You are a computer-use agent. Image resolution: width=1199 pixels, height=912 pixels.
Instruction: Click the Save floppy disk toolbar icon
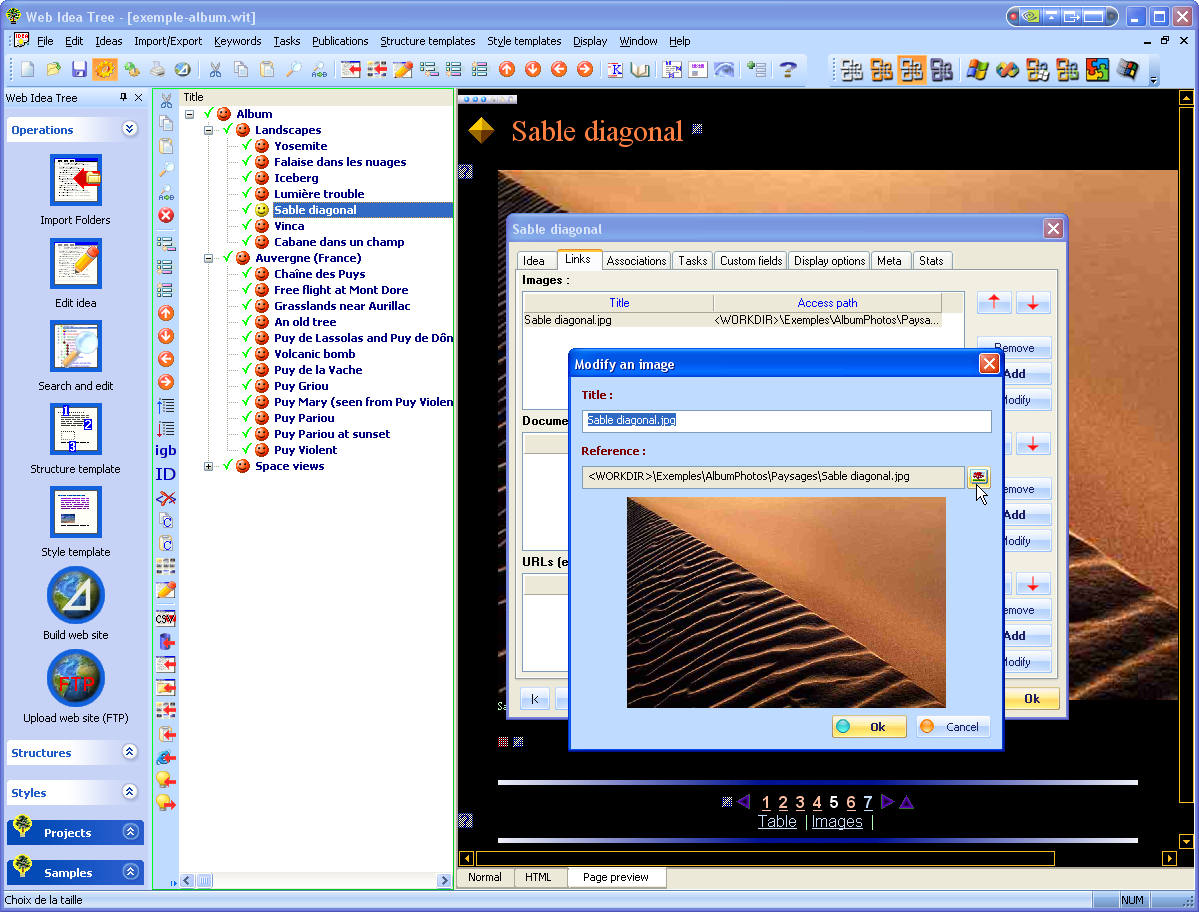coord(79,69)
